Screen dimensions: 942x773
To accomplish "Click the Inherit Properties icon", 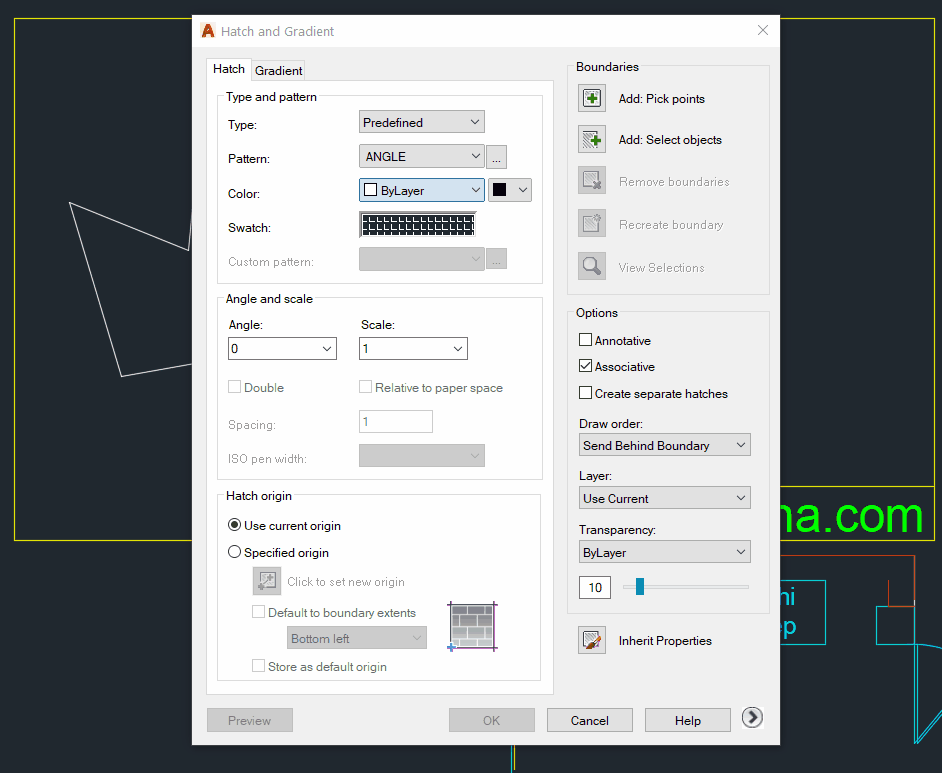I will coord(592,640).
